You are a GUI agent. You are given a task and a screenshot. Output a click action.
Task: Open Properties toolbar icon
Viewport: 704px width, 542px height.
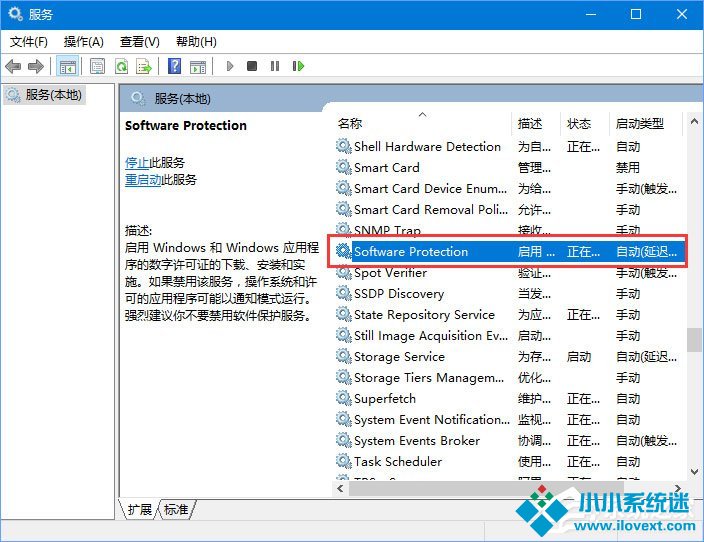[x=97, y=66]
